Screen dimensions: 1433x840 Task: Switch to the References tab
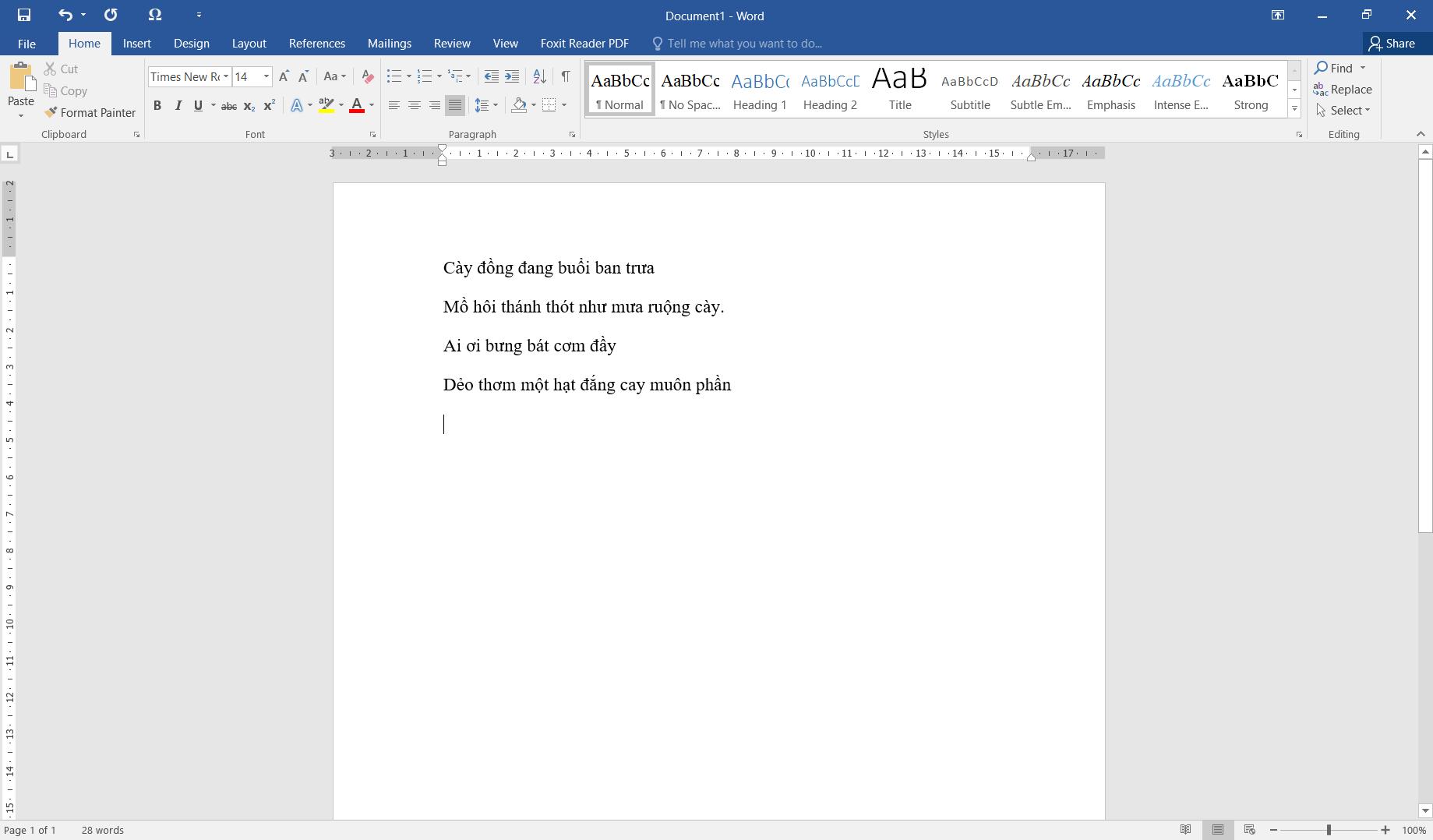pyautogui.click(x=317, y=44)
